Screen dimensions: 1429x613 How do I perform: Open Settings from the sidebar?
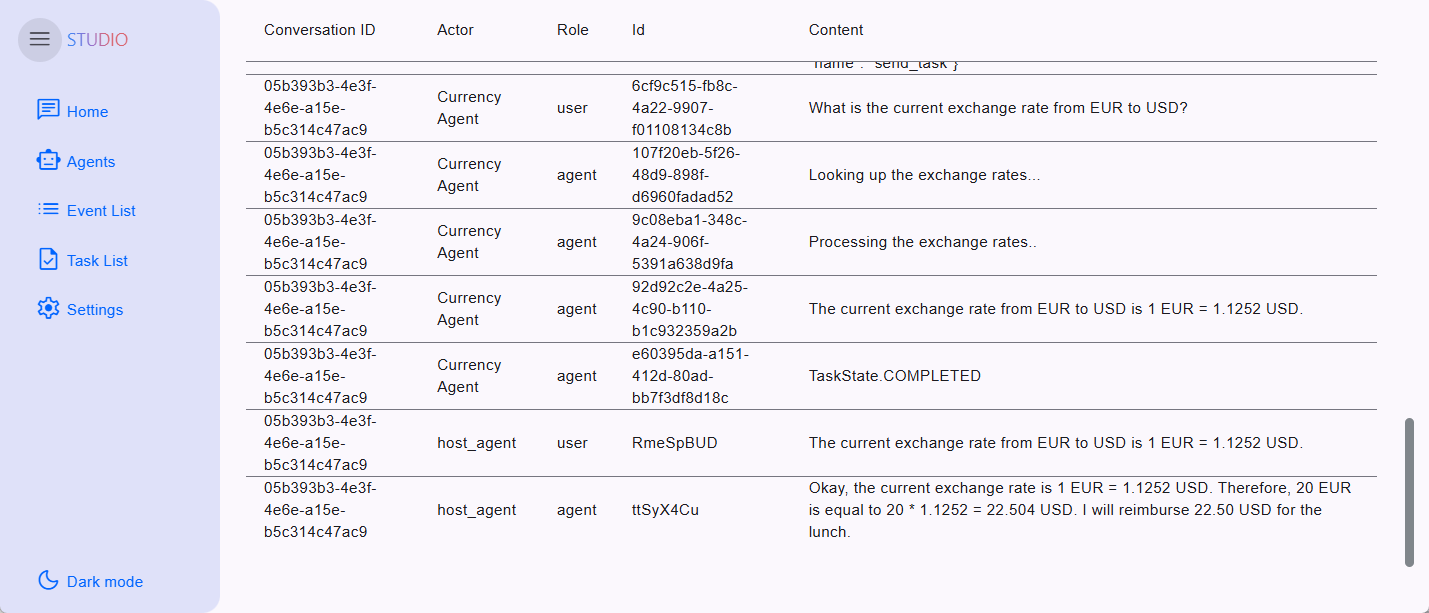[x=95, y=310]
